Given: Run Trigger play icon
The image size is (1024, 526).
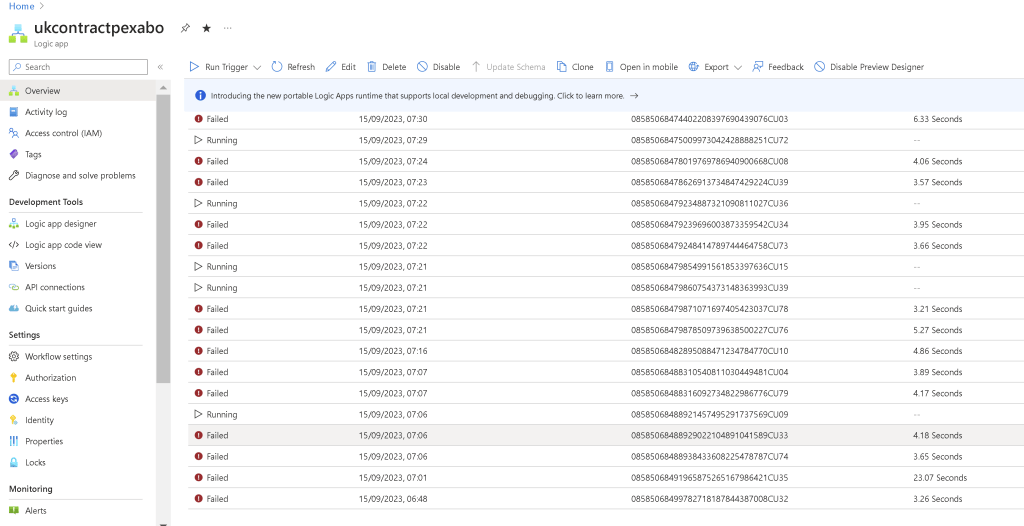Looking at the screenshot, I should coord(194,67).
